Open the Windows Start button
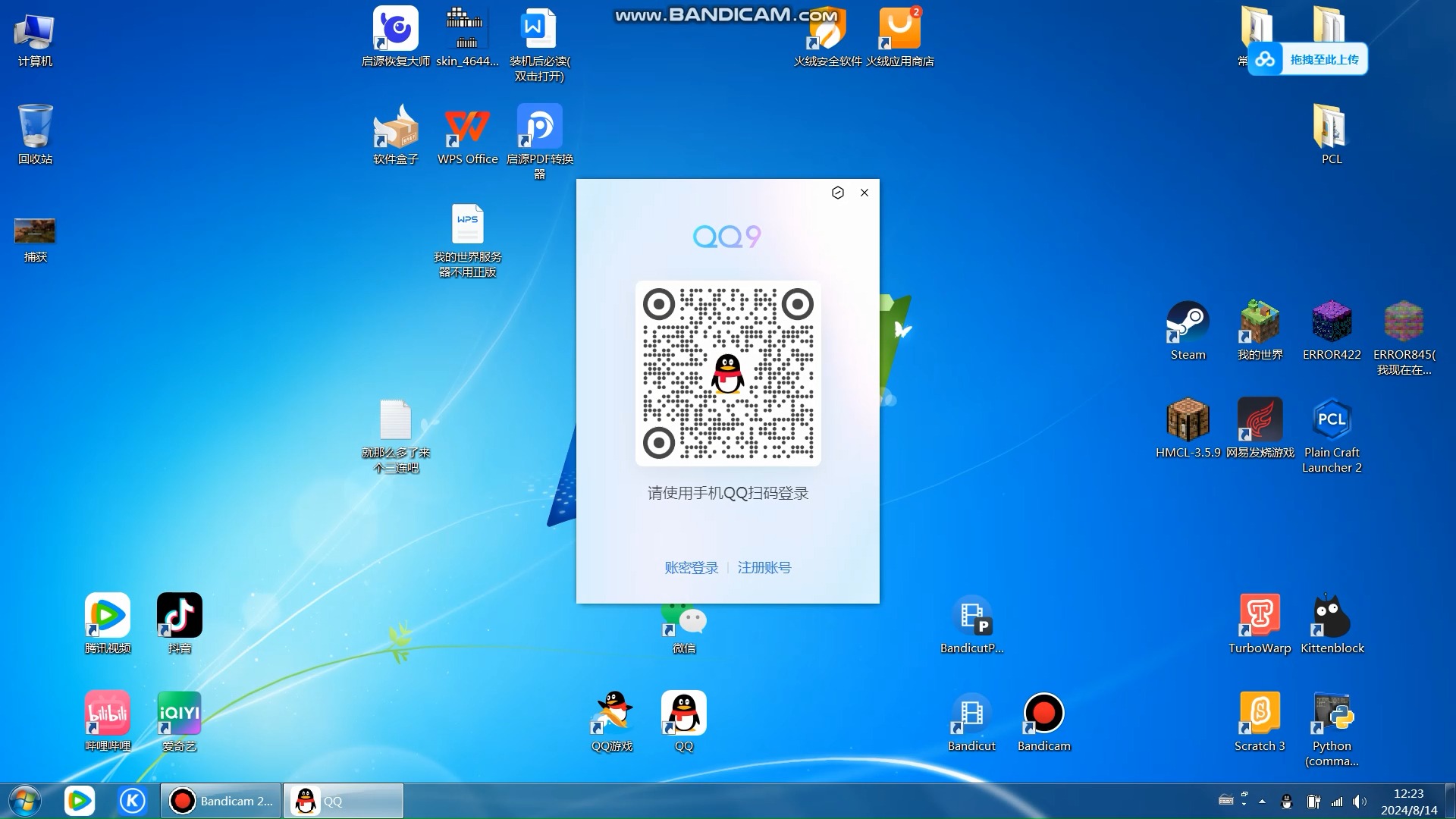Image resolution: width=1456 pixels, height=819 pixels. 24,801
